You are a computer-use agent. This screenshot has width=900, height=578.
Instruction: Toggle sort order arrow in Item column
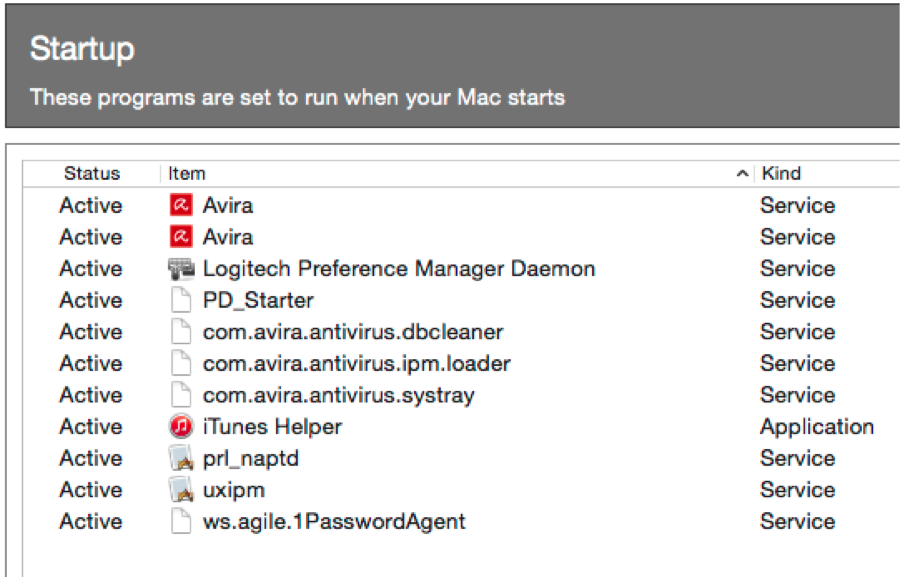click(x=742, y=173)
